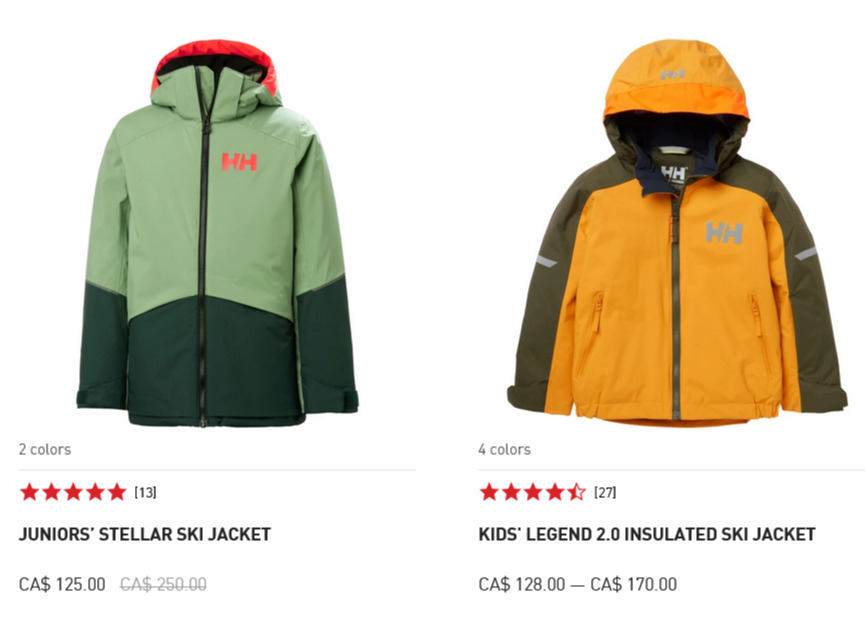Open the [13] reviews count
Viewport: 865px width, 640px height.
(x=146, y=492)
